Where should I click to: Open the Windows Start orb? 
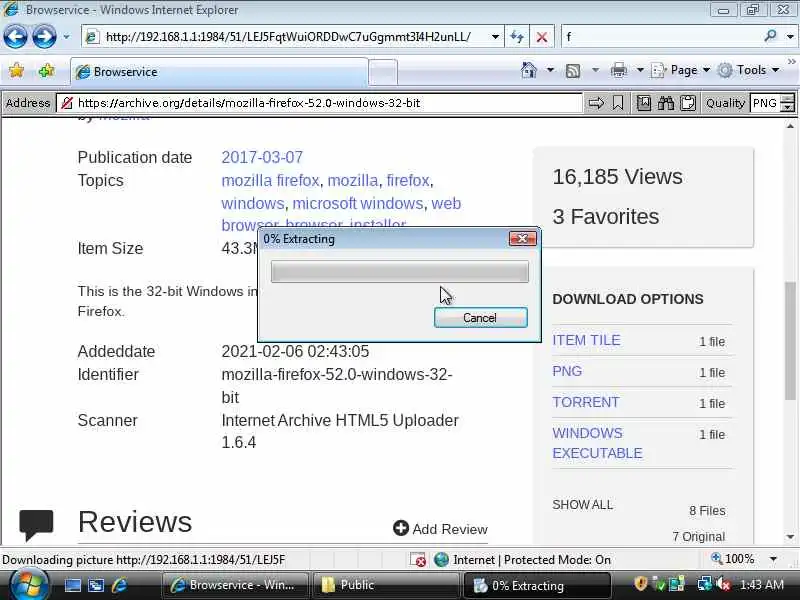click(x=29, y=585)
